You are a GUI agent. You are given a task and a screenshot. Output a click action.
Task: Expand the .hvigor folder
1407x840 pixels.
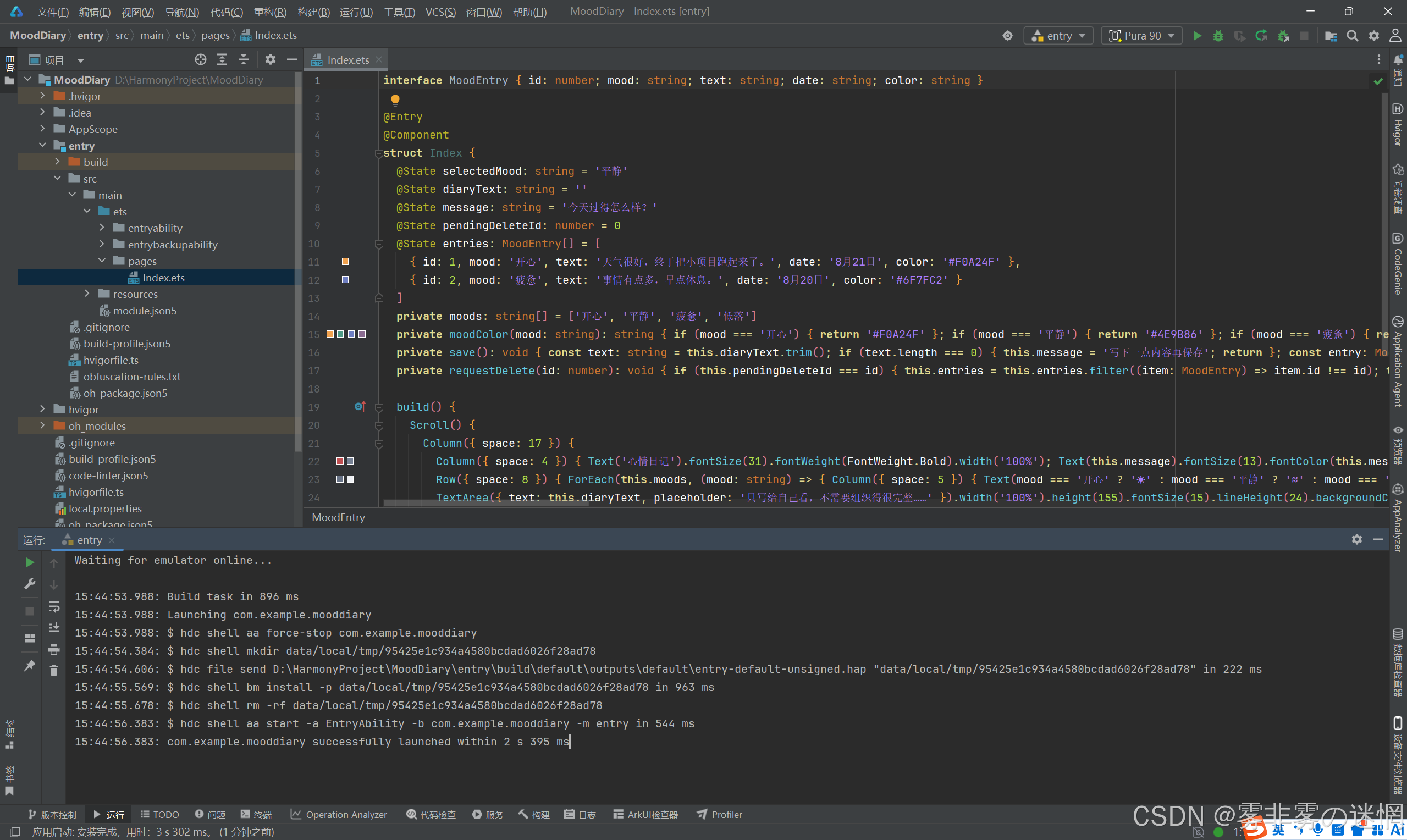tap(42, 96)
